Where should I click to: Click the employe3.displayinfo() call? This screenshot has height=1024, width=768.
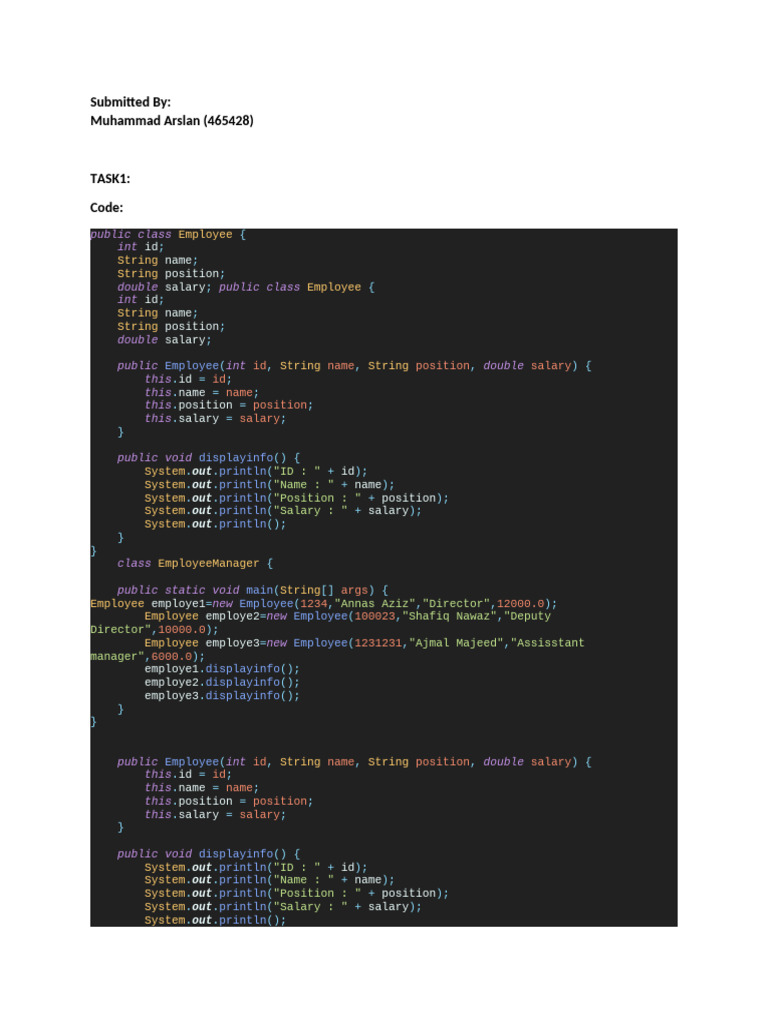click(222, 696)
